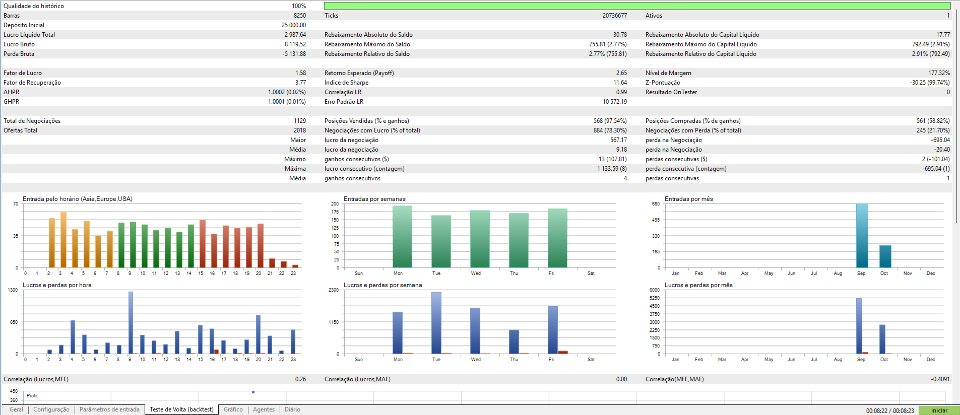Click the Erro Padrão LR value 10 572.19
This screenshot has width=960, height=415.
click(615, 102)
